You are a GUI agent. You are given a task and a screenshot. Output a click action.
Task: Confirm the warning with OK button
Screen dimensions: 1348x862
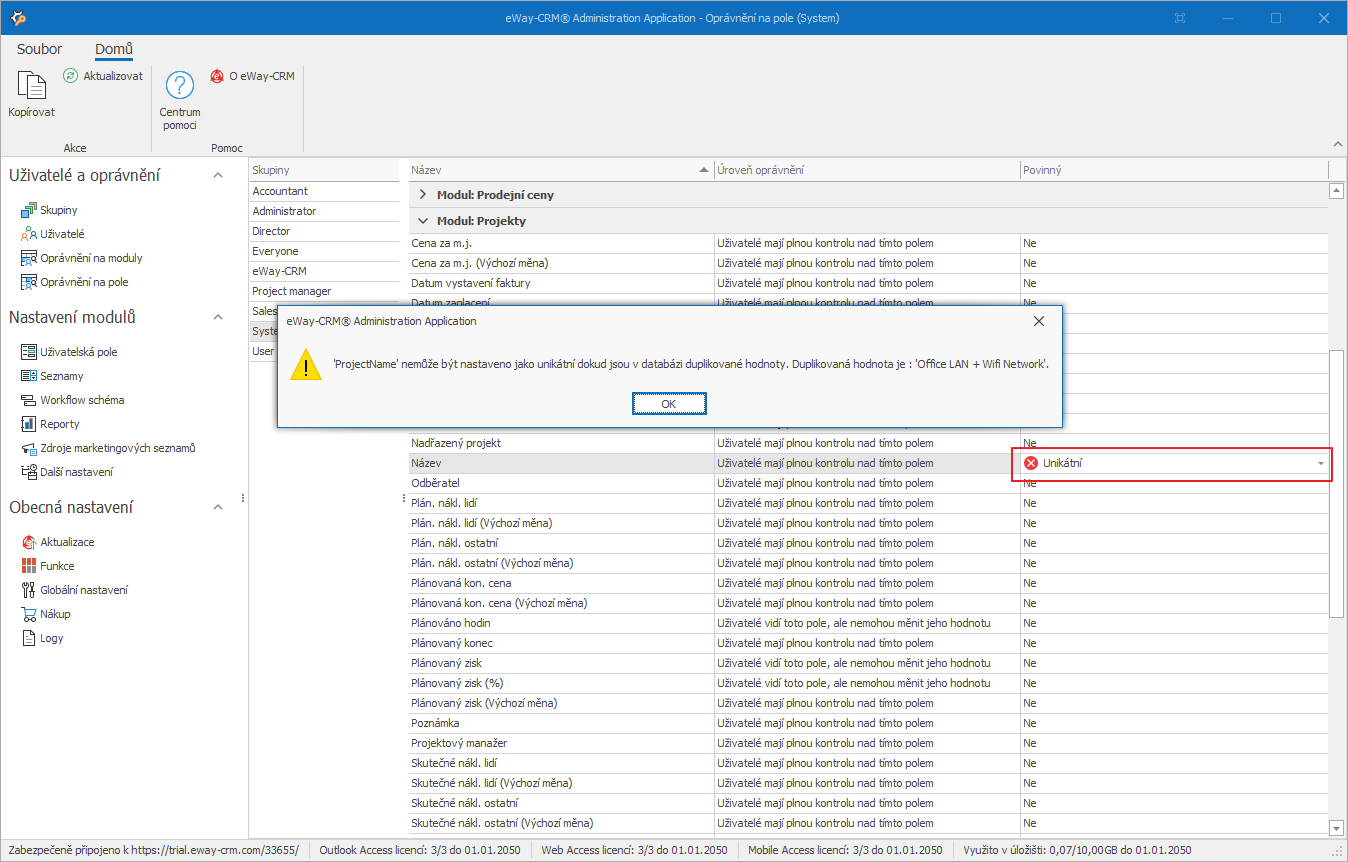669,403
